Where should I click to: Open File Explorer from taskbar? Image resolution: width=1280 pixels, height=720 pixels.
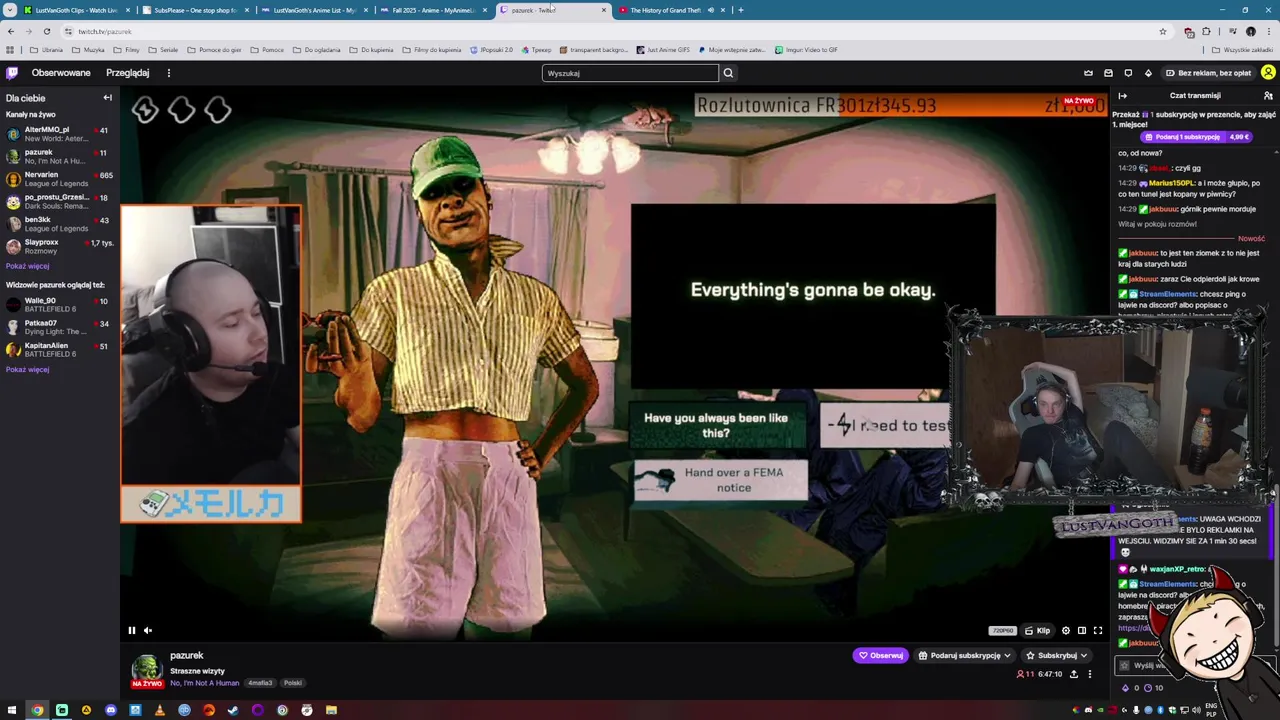pyautogui.click(x=331, y=710)
